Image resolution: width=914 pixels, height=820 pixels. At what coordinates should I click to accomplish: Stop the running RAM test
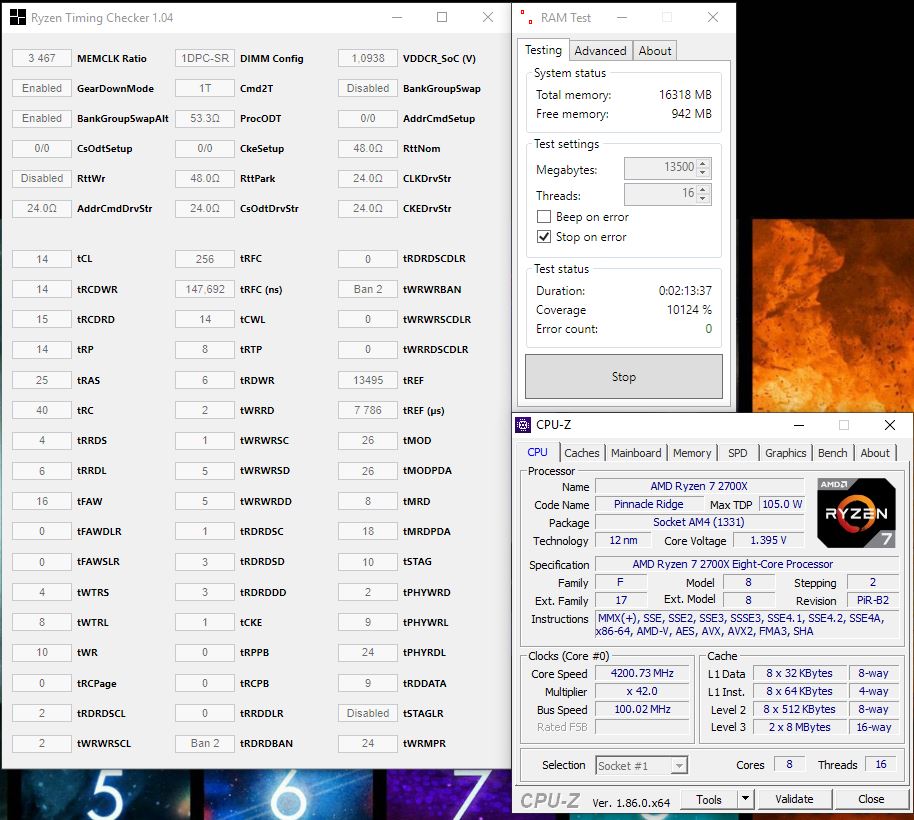[624, 376]
